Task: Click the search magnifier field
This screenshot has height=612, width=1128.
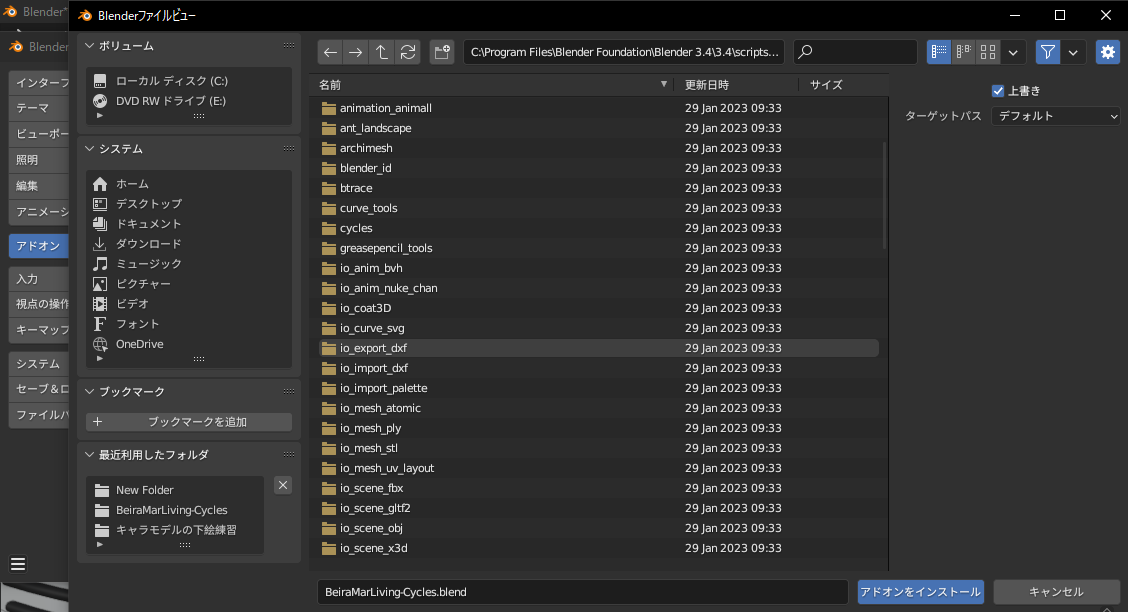Action: (855, 52)
